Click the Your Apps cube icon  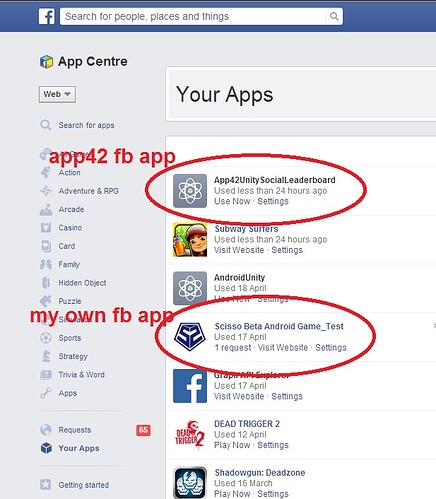coord(46,448)
